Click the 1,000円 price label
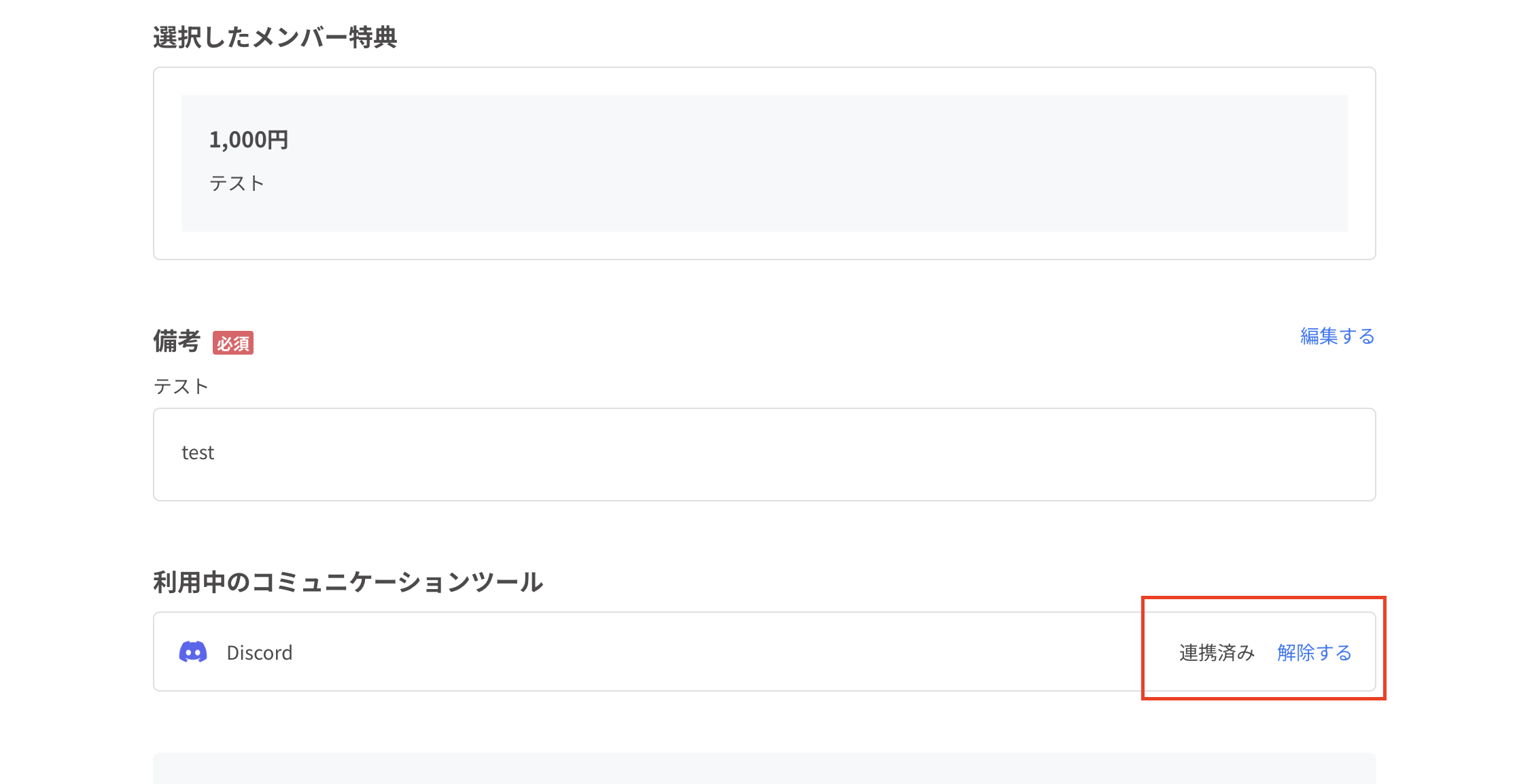 [x=248, y=139]
